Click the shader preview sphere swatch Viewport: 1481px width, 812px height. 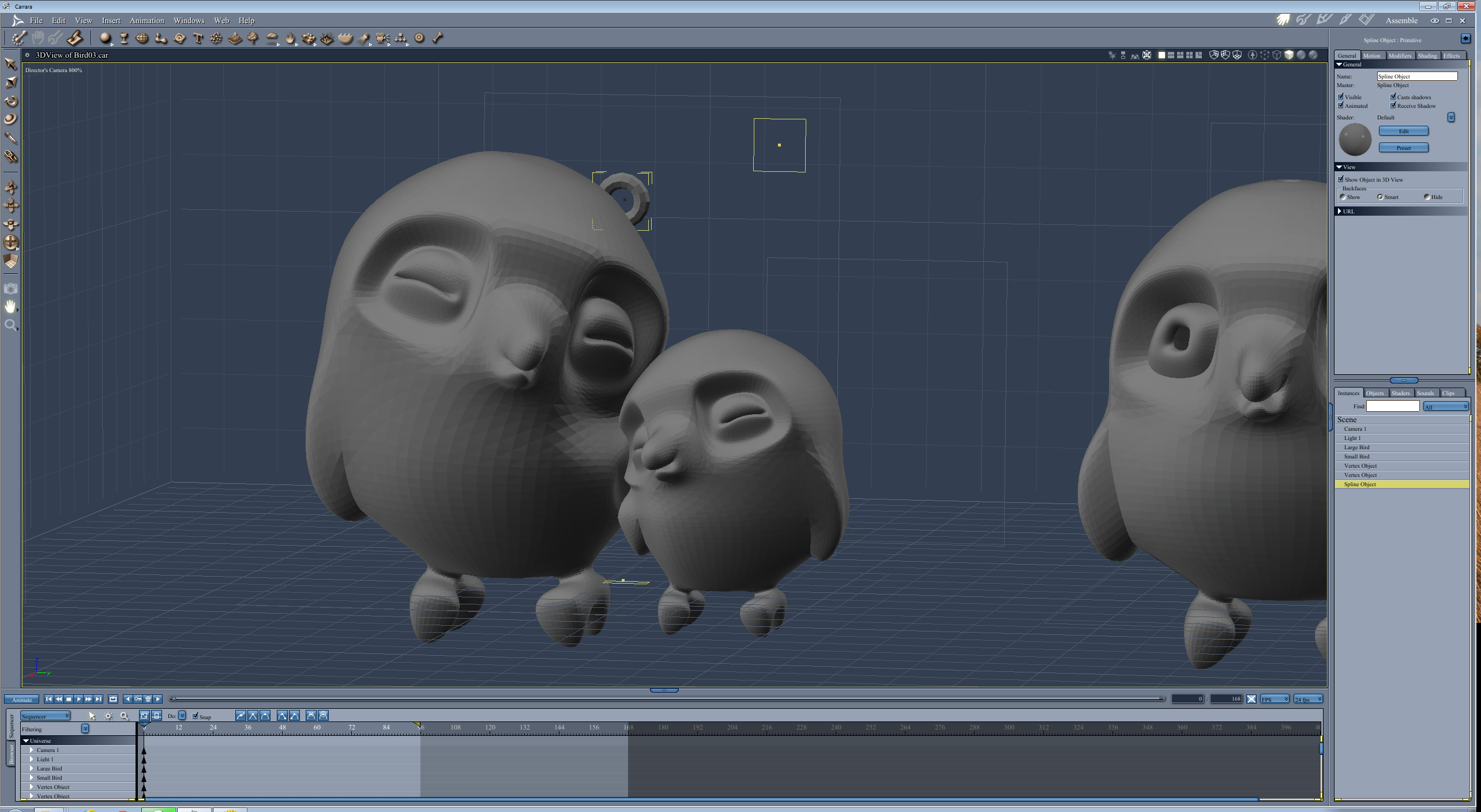tap(1355, 138)
